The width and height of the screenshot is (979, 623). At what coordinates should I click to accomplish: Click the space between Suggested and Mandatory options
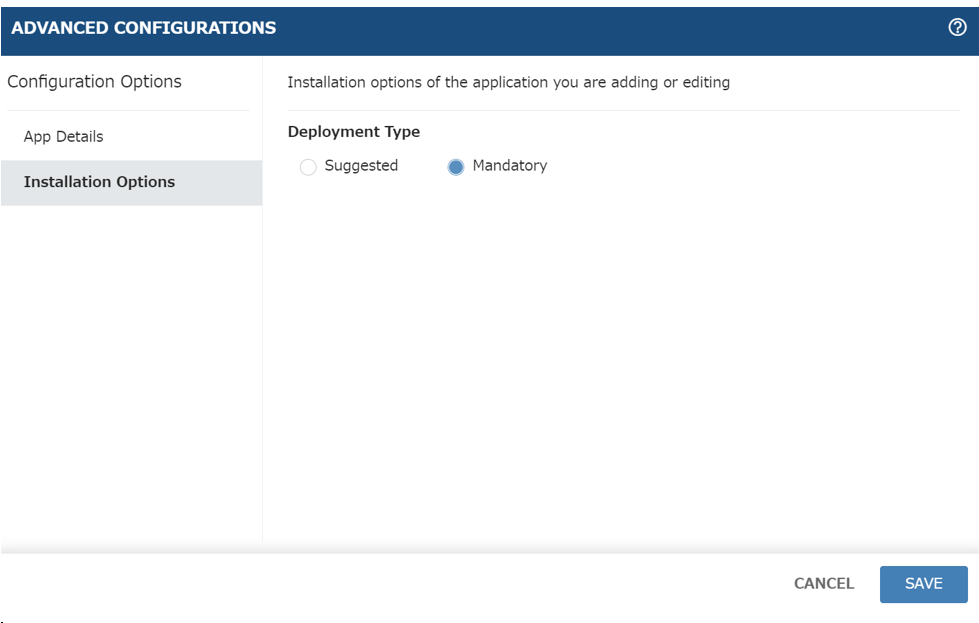coord(423,166)
